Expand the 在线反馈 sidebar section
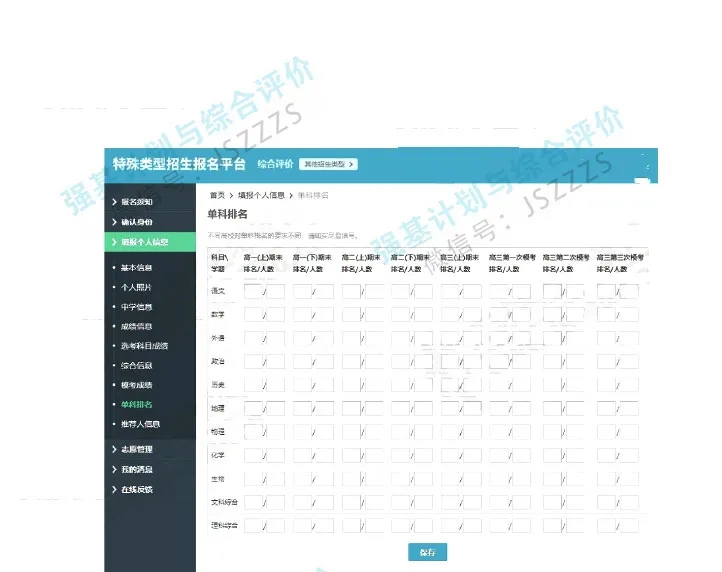The width and height of the screenshot is (722, 572). 138,489
